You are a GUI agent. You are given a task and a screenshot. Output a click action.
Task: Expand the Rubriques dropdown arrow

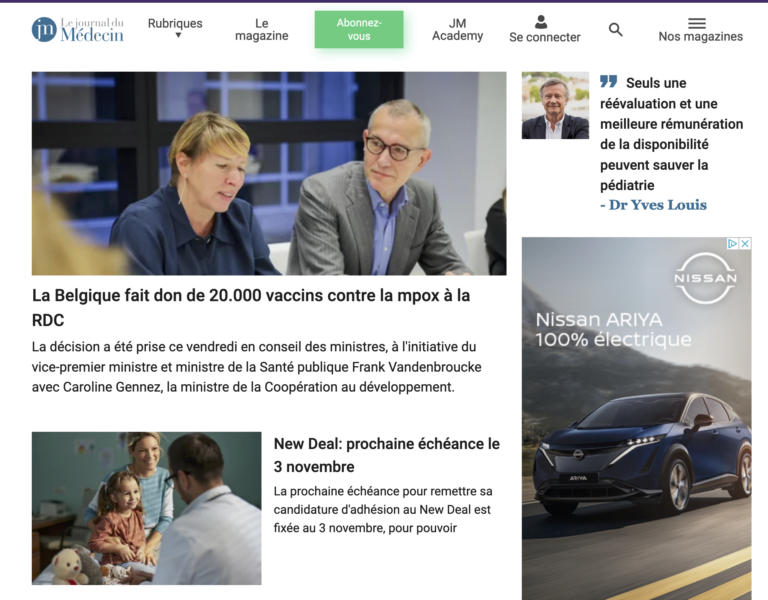point(178,35)
